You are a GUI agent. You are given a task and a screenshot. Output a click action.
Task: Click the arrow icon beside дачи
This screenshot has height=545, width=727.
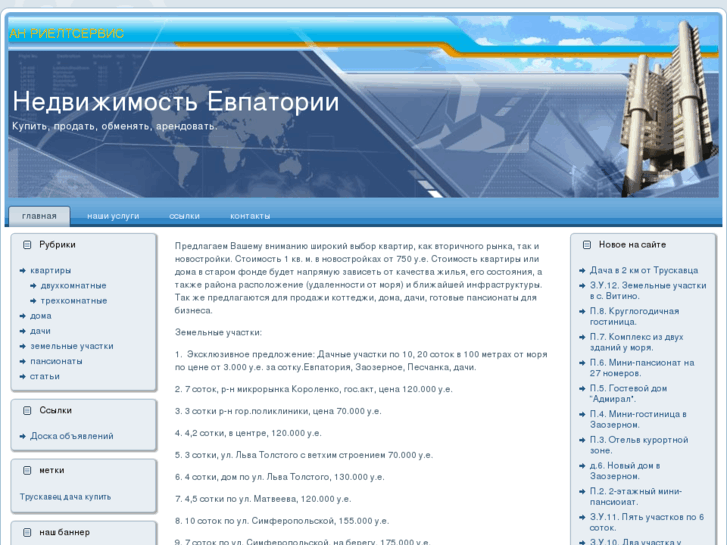tap(22, 331)
